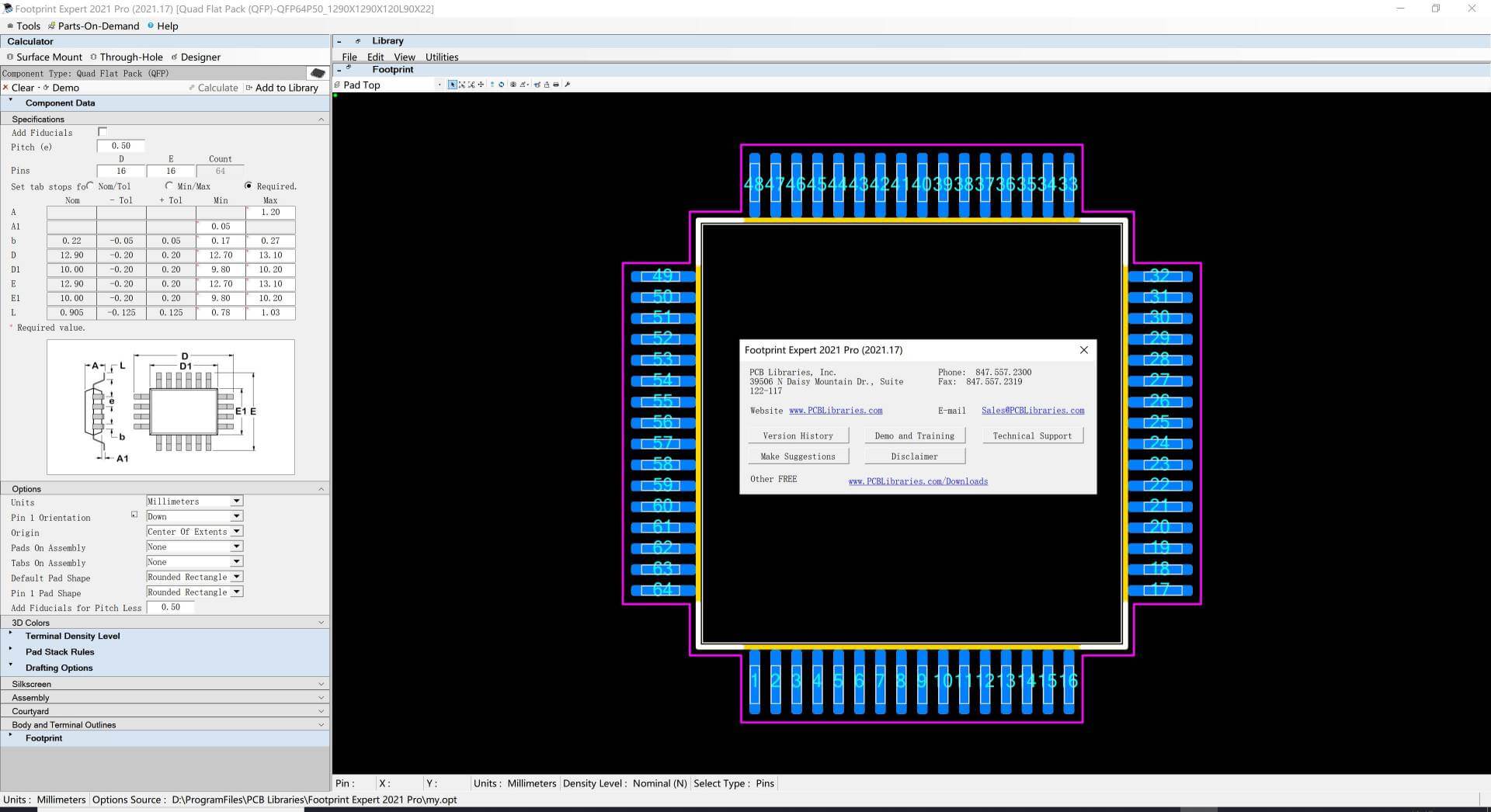This screenshot has width=1491, height=812.
Task: Expand the Body and Terminal Outlines section
Action: click(x=321, y=725)
